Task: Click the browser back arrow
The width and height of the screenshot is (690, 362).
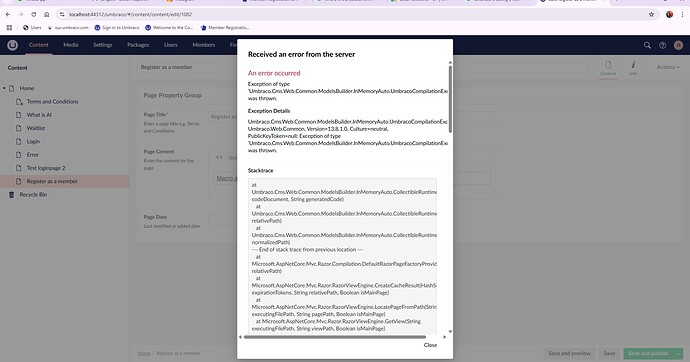Action: (8, 15)
